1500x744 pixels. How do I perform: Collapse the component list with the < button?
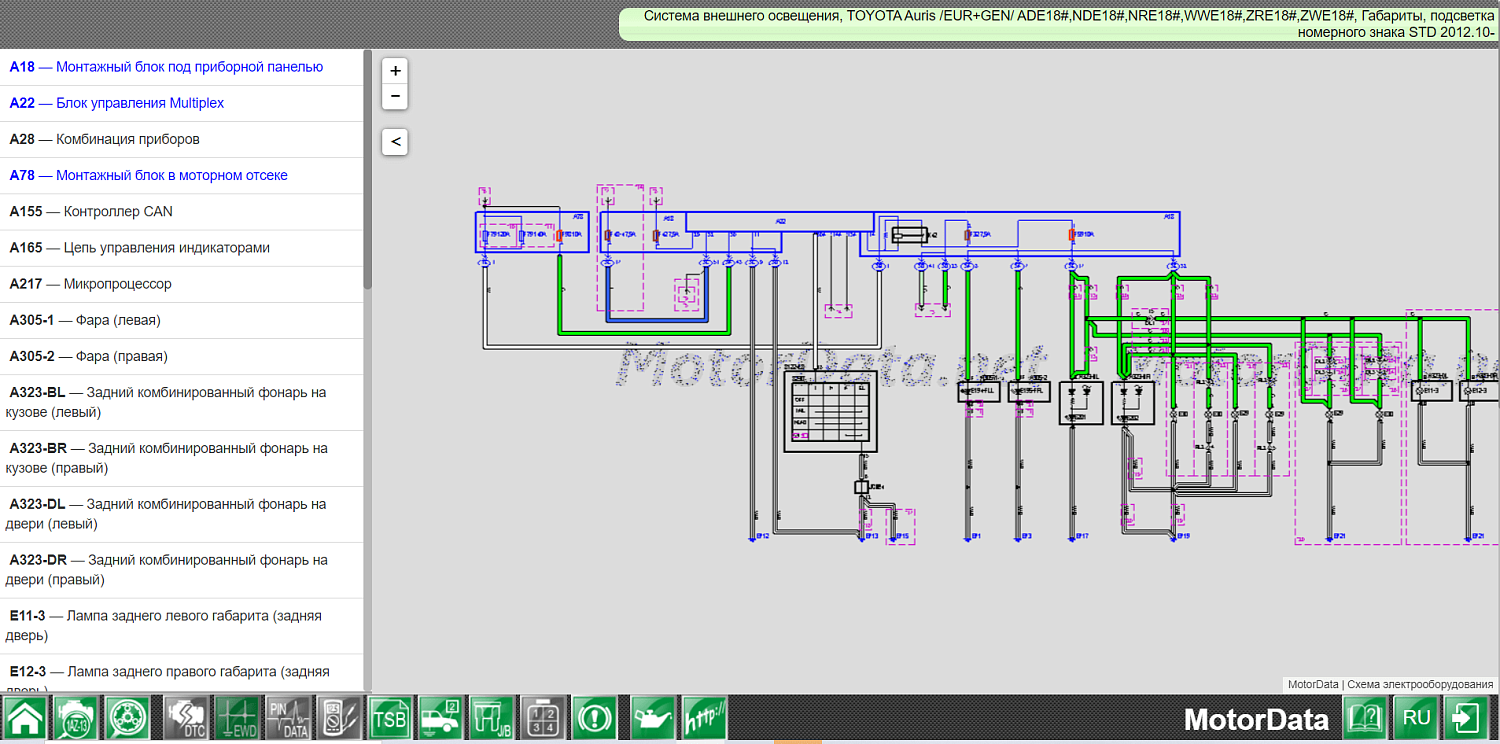pos(396,142)
